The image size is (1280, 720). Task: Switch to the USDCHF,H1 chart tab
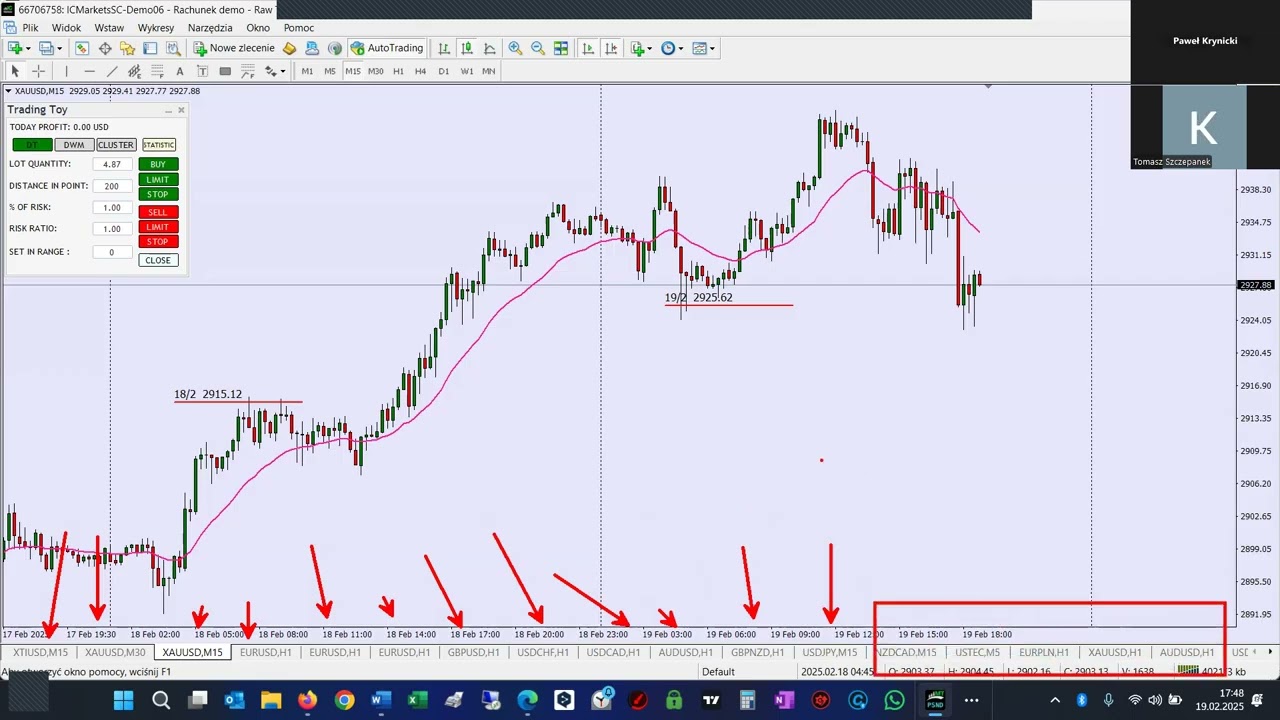tap(543, 652)
